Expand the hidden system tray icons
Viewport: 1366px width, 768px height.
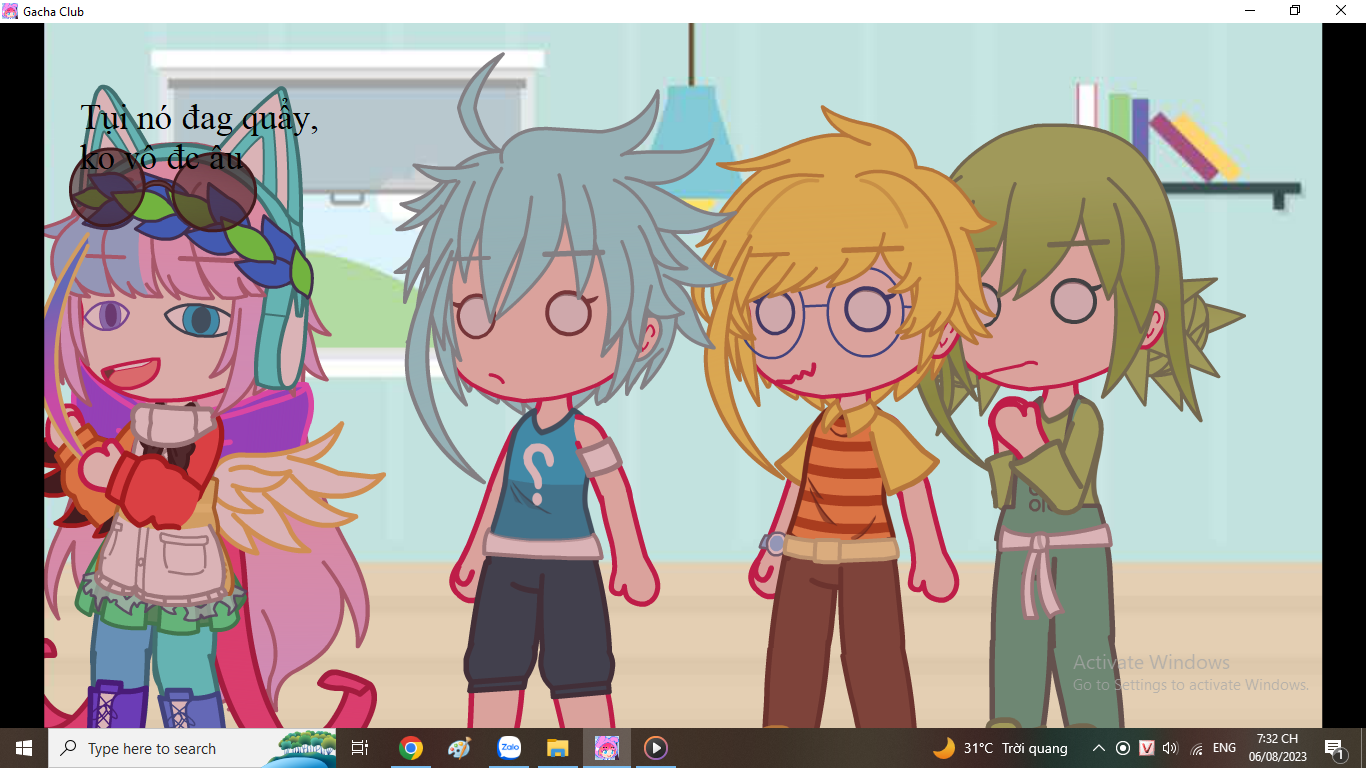1098,748
